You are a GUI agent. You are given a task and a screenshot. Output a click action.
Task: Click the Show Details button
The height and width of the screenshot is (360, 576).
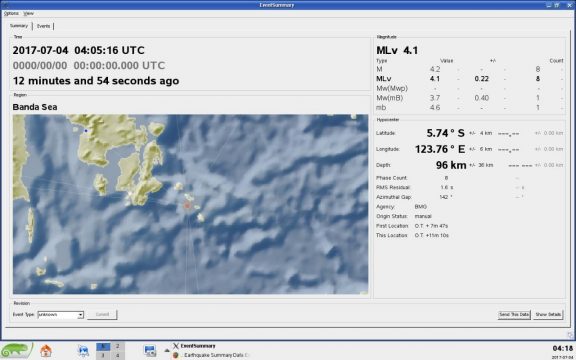click(x=548, y=314)
